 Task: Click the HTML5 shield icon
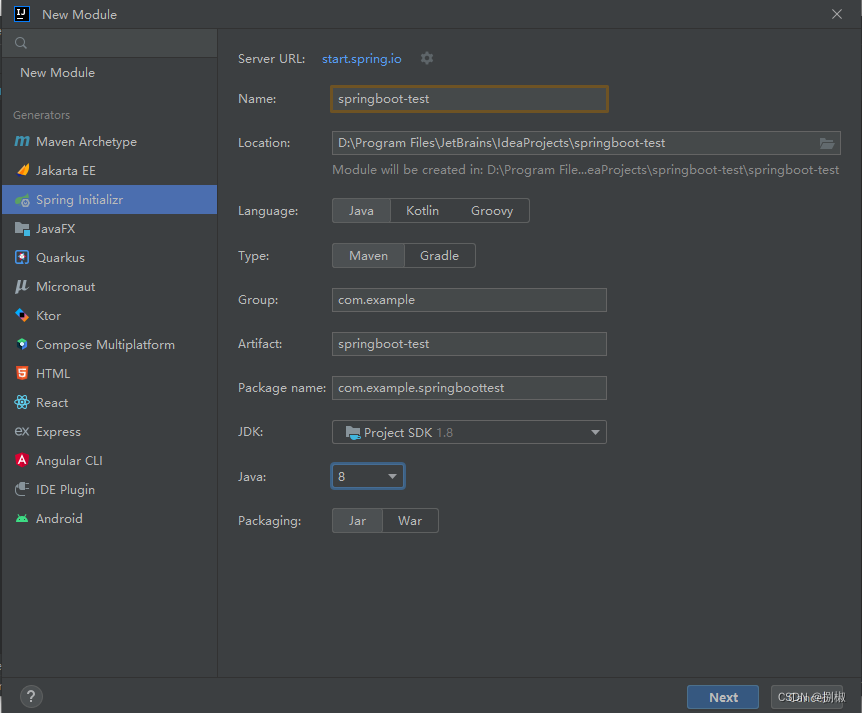(22, 373)
